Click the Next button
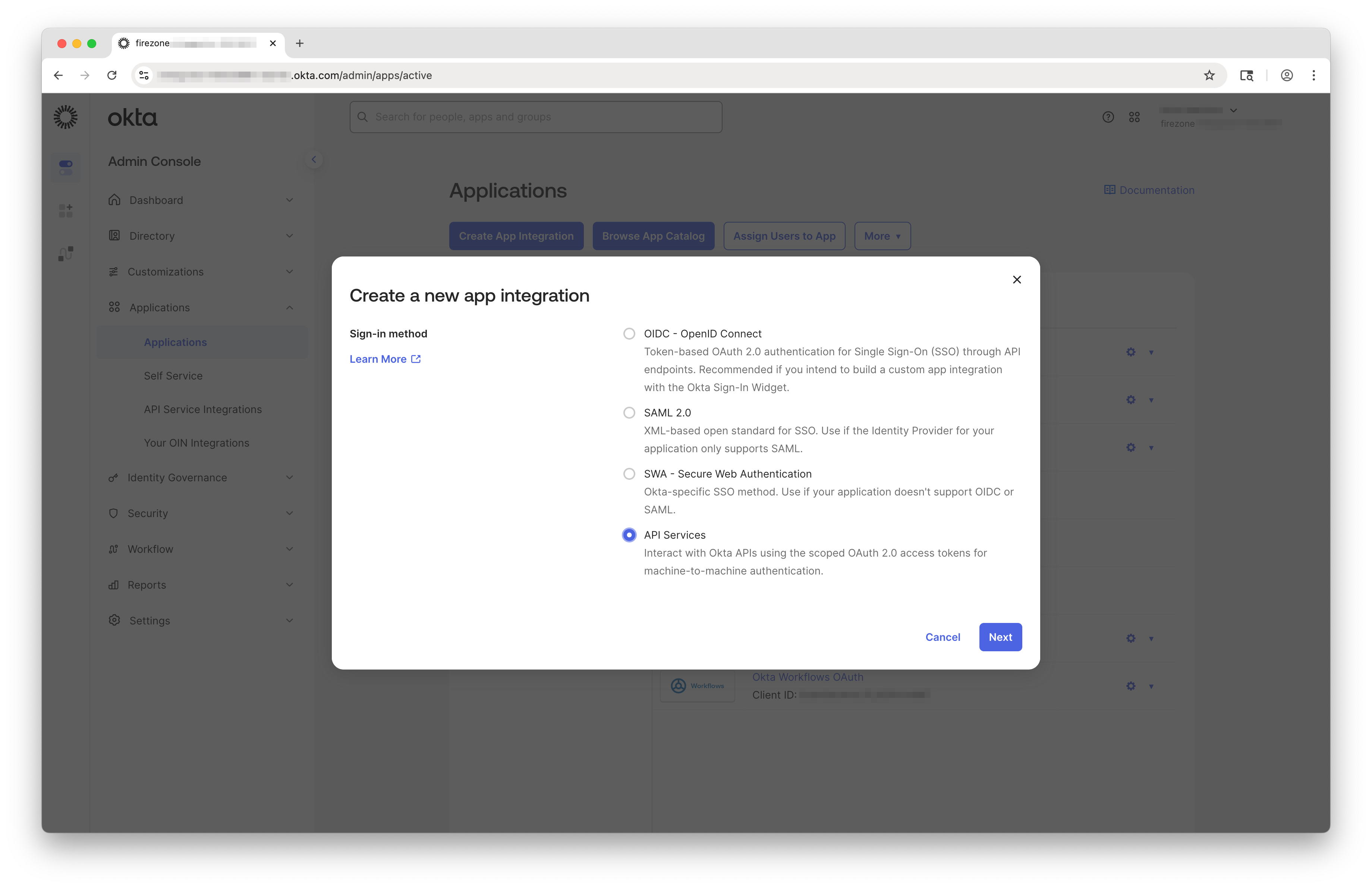 (x=1000, y=637)
